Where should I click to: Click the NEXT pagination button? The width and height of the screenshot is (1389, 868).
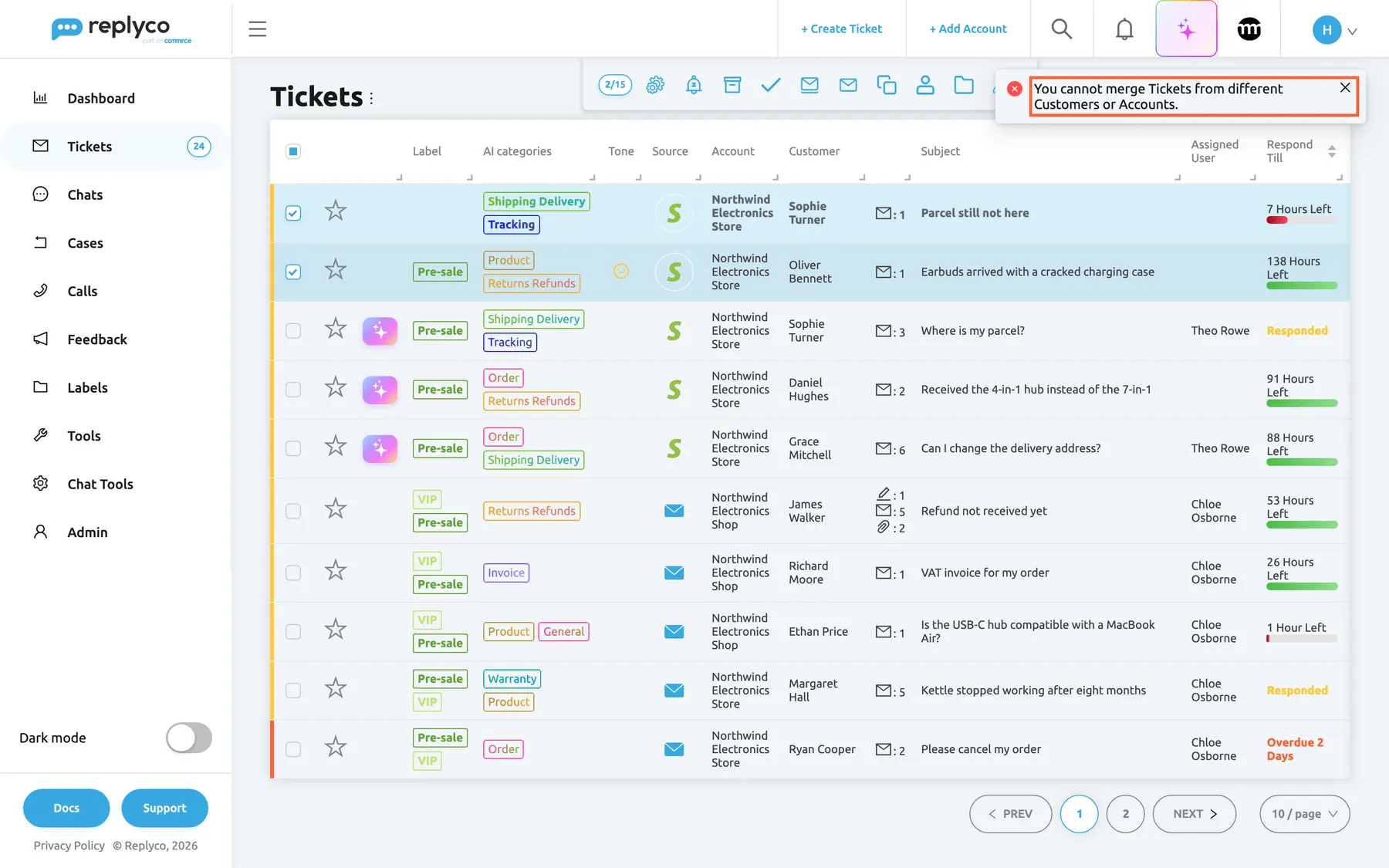(1195, 814)
